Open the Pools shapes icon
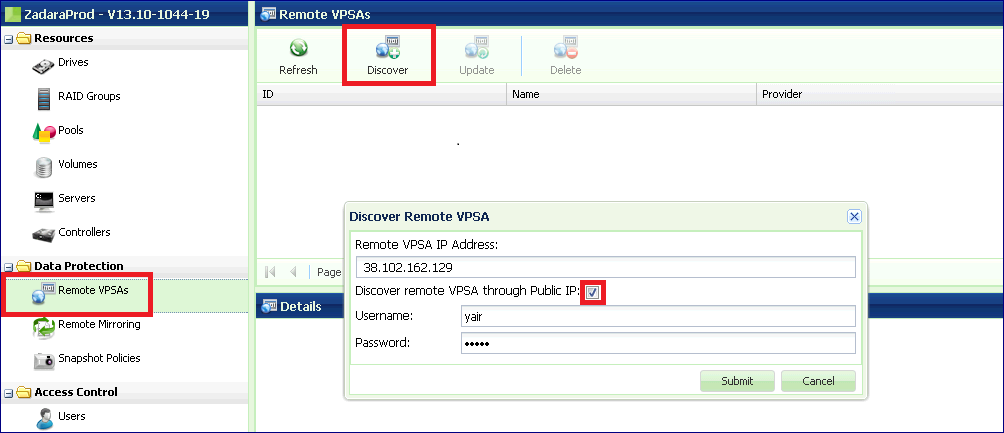Screen dimensions: 1004x433 click(x=44, y=133)
